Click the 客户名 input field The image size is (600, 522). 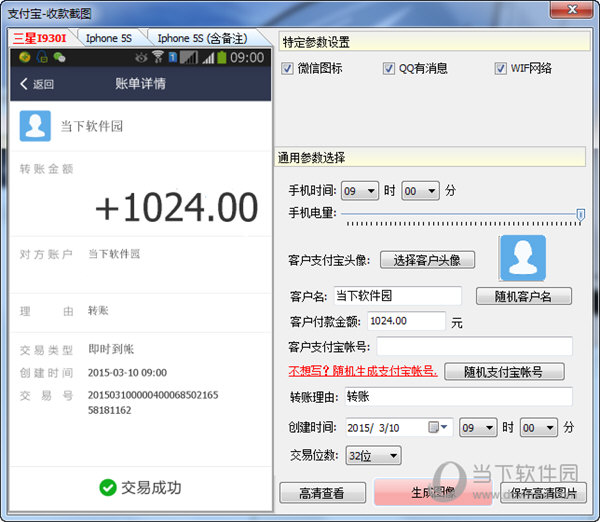(x=398, y=296)
